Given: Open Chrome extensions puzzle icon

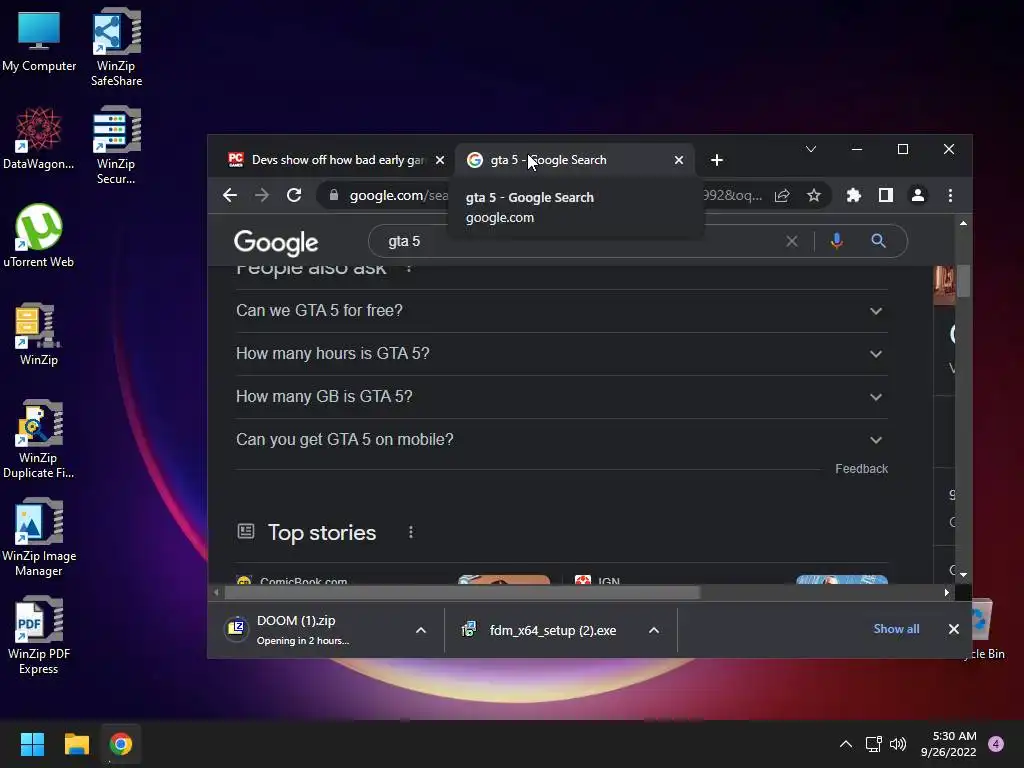Looking at the screenshot, I should coord(854,195).
